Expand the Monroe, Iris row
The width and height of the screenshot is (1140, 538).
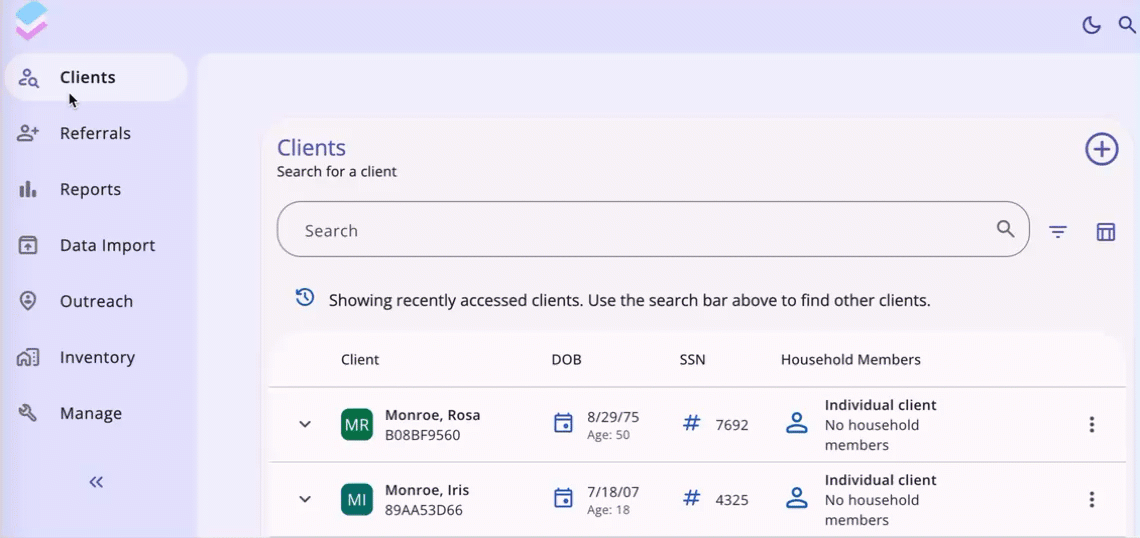click(x=305, y=499)
